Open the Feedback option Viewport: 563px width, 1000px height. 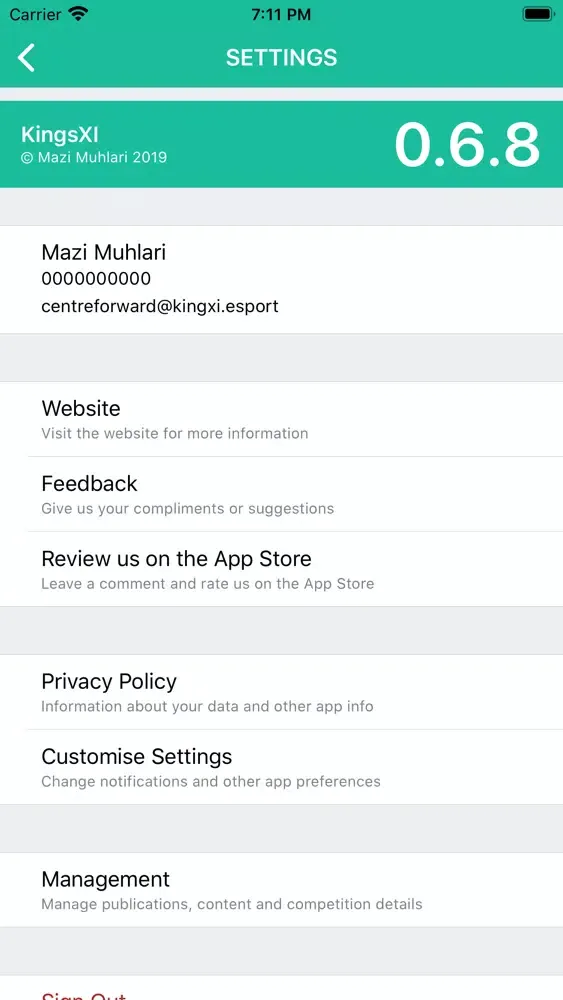(281, 494)
